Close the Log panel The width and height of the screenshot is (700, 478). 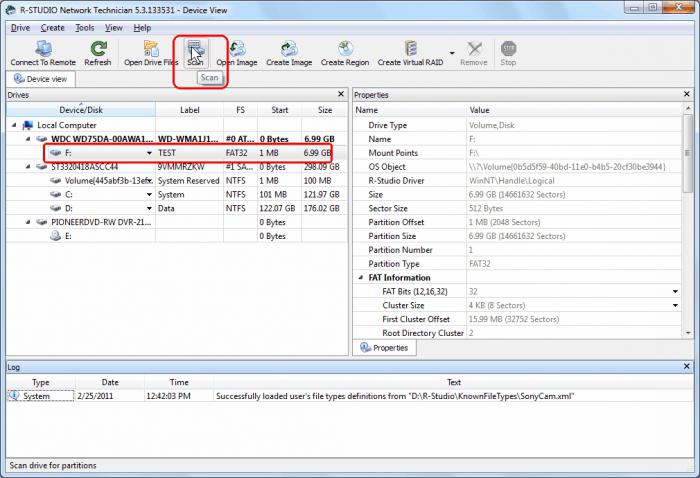(687, 366)
